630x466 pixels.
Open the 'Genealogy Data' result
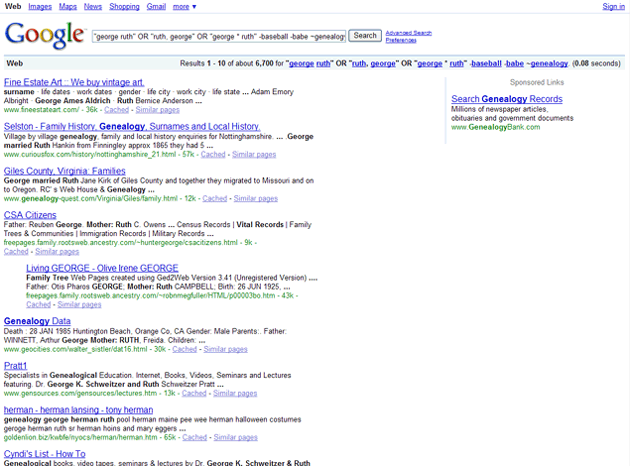[37, 321]
